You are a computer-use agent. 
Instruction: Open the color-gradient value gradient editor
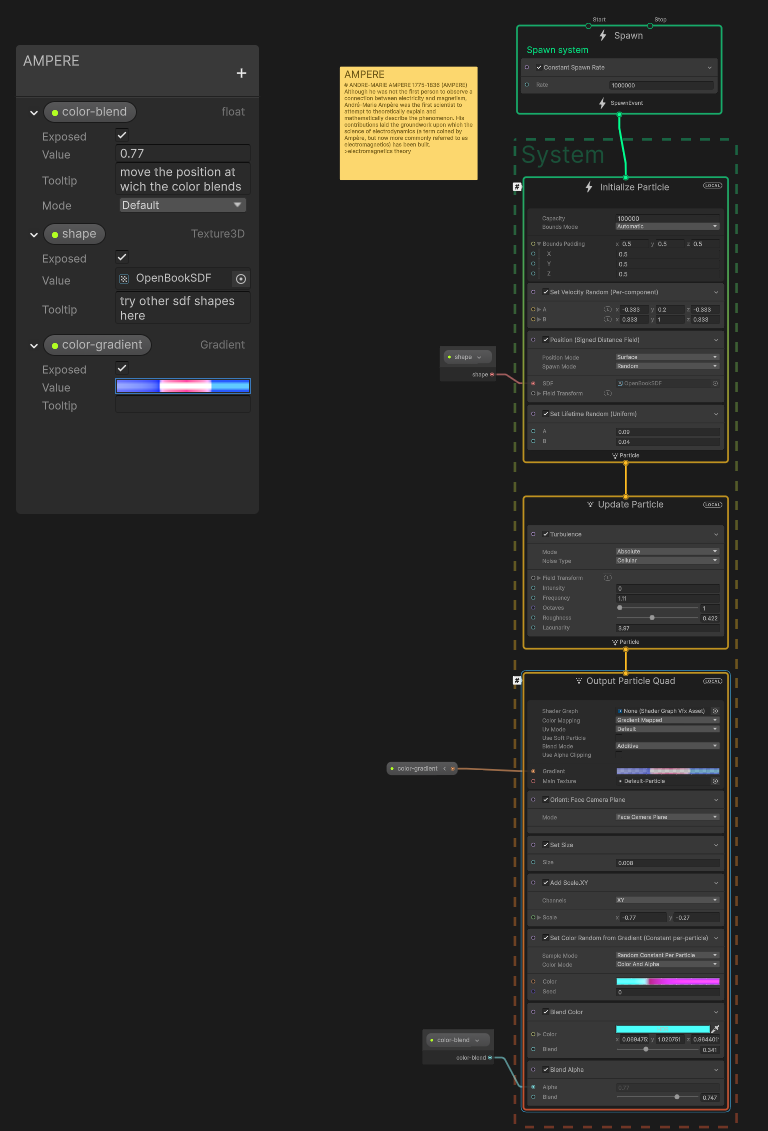[x=183, y=386]
